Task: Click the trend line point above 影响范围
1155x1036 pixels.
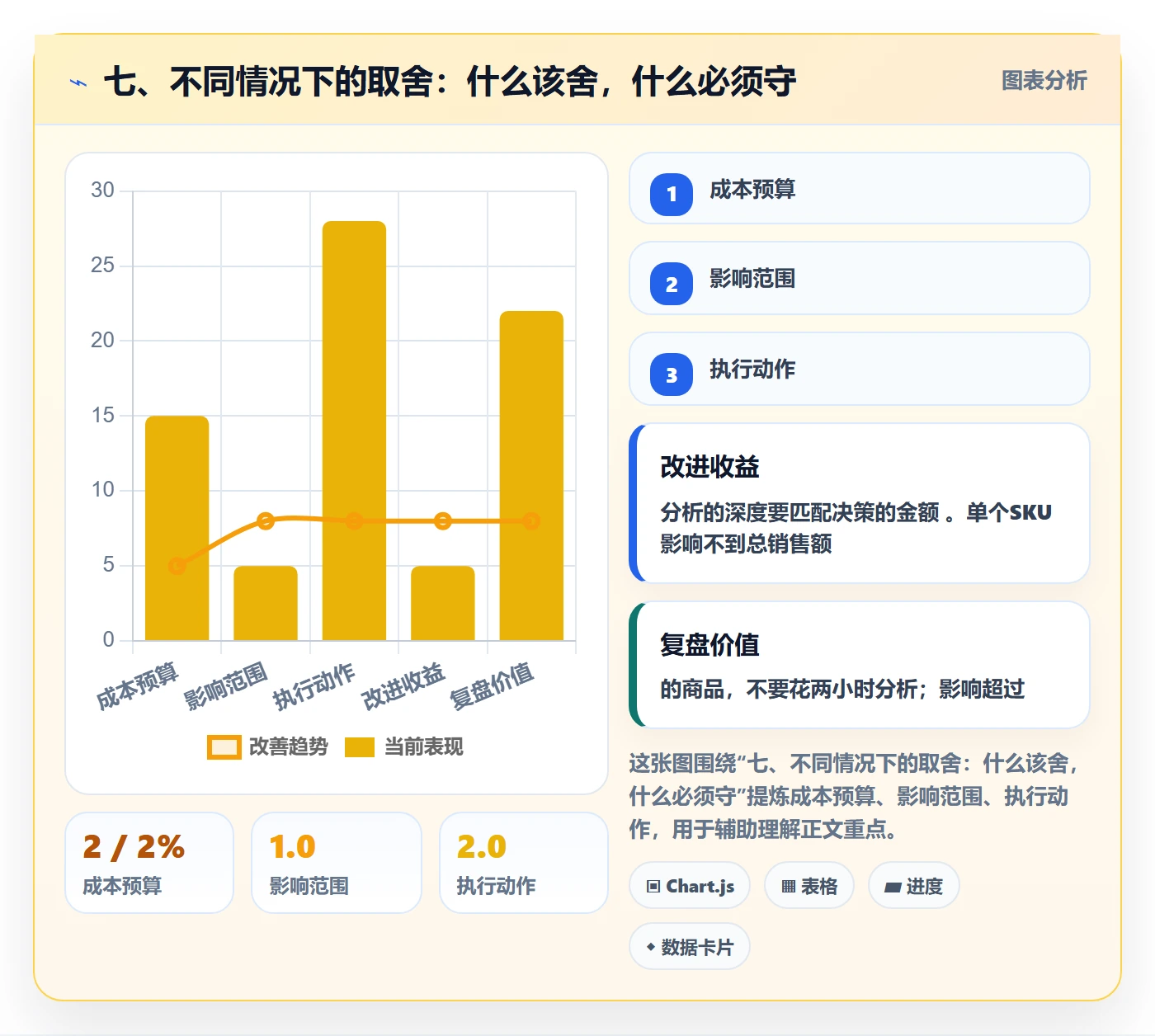Action: tap(266, 520)
